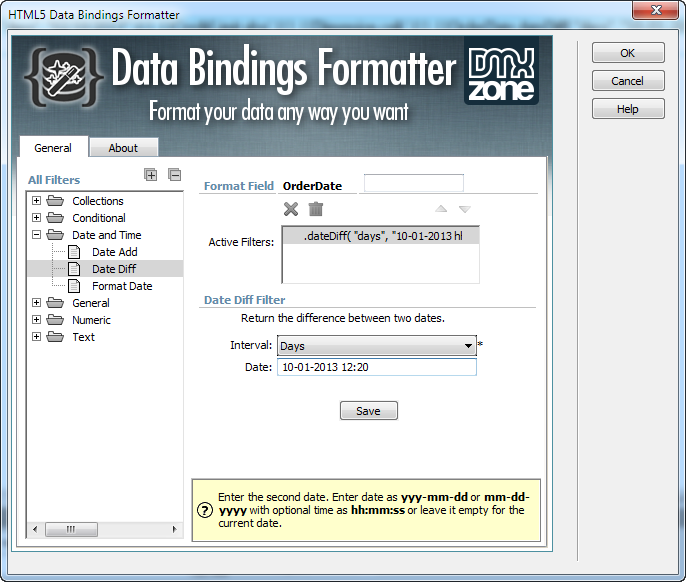
Task: Click the OrderDate field name
Action: 312,186
